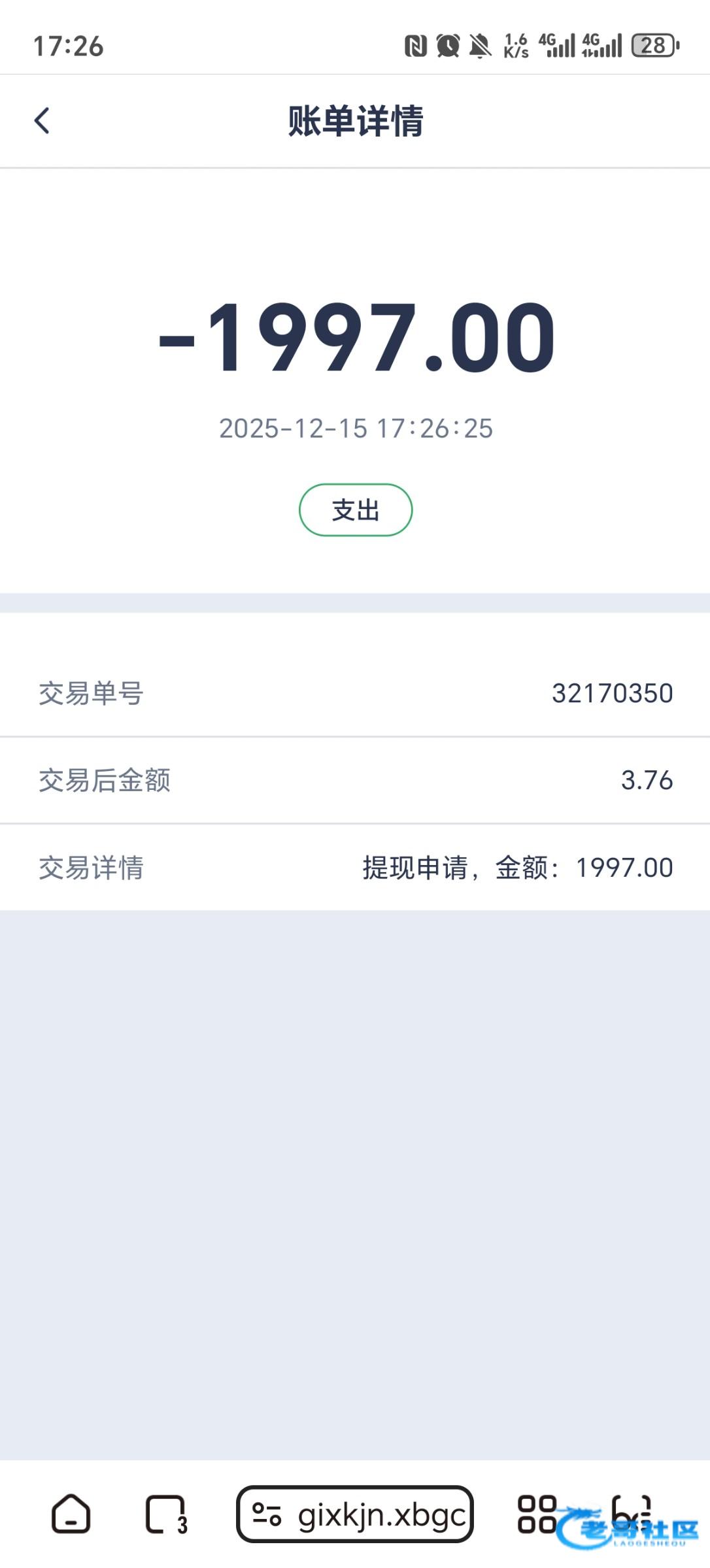This screenshot has width=710, height=1568.
Task: Tap the muted bell status icon
Action: pos(481,46)
